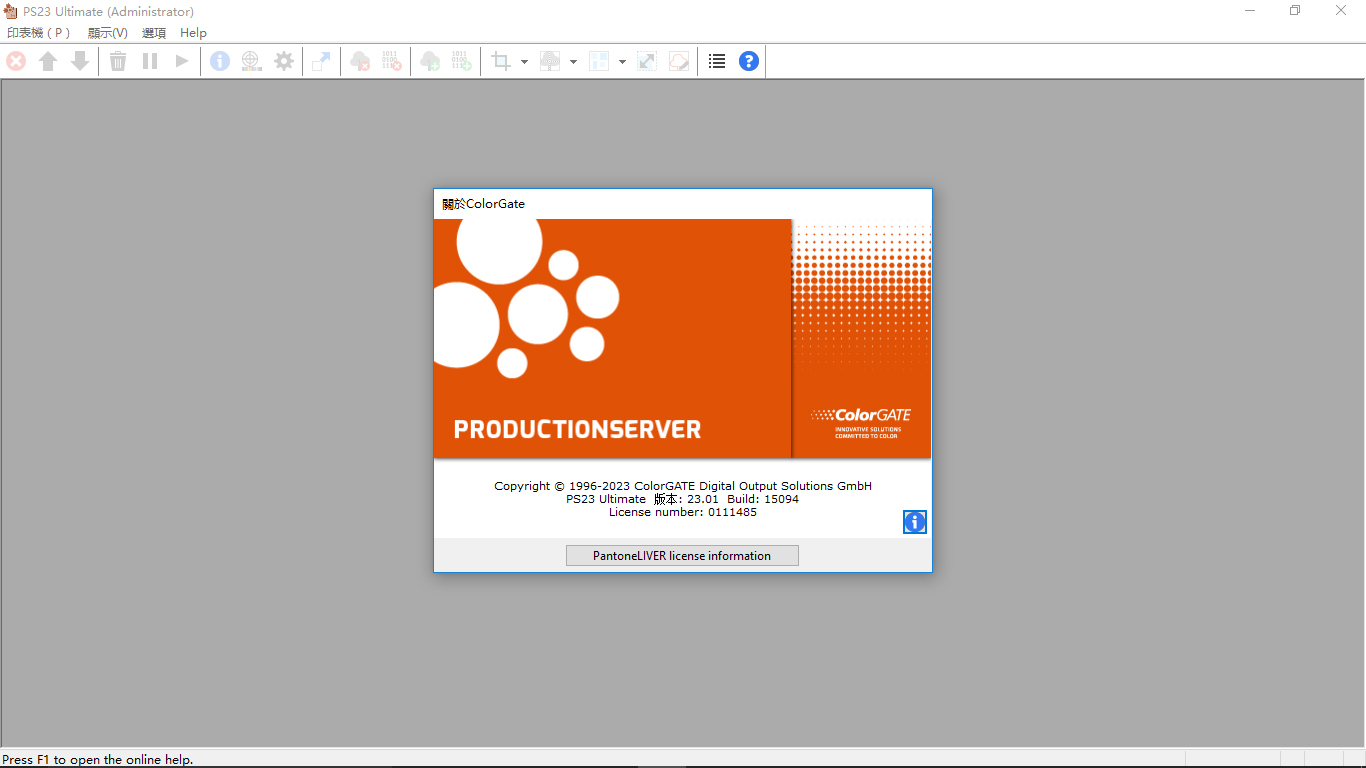The width and height of the screenshot is (1366, 768).
Task: Click the status bar F1 help message
Action: (x=98, y=760)
